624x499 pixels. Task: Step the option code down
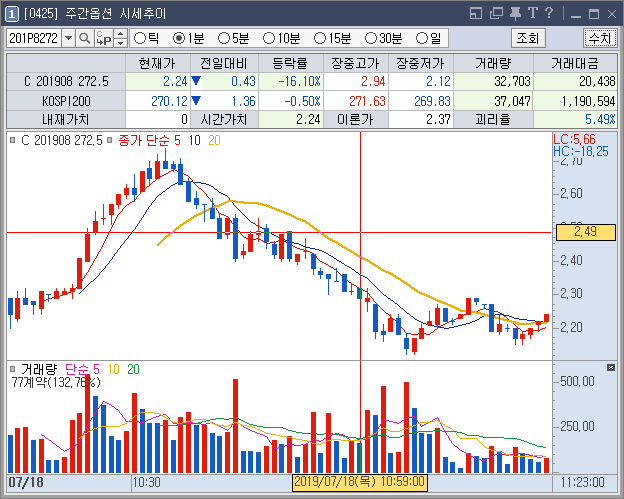point(121,43)
